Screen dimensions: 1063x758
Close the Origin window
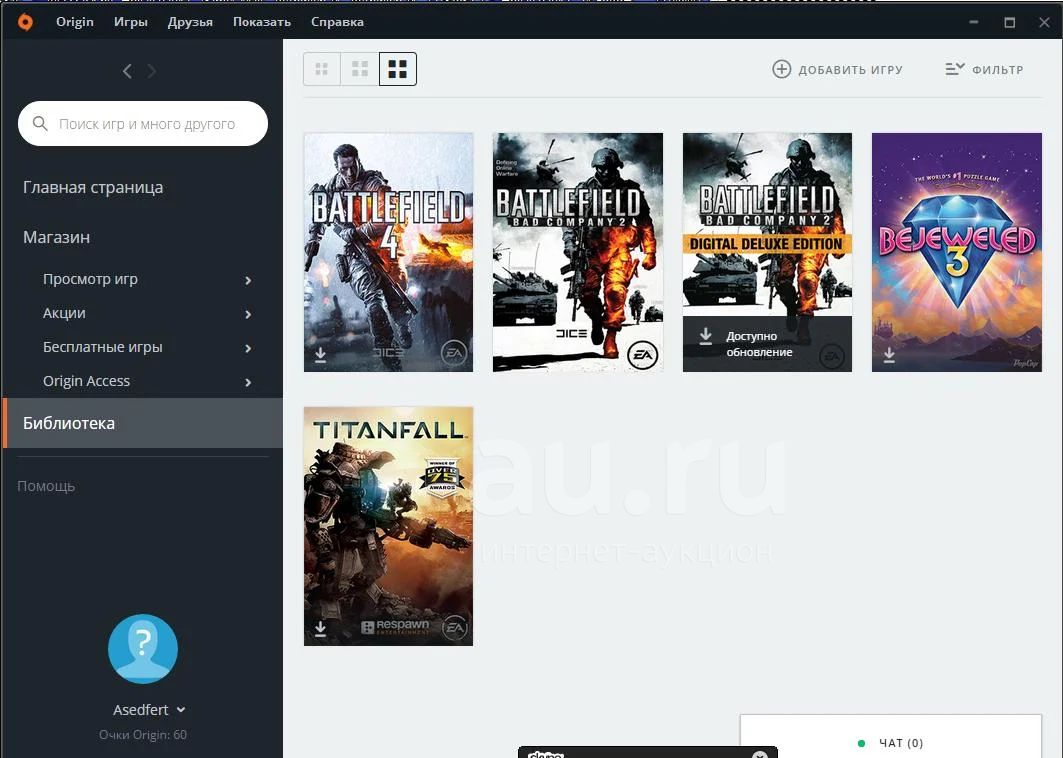point(1045,22)
